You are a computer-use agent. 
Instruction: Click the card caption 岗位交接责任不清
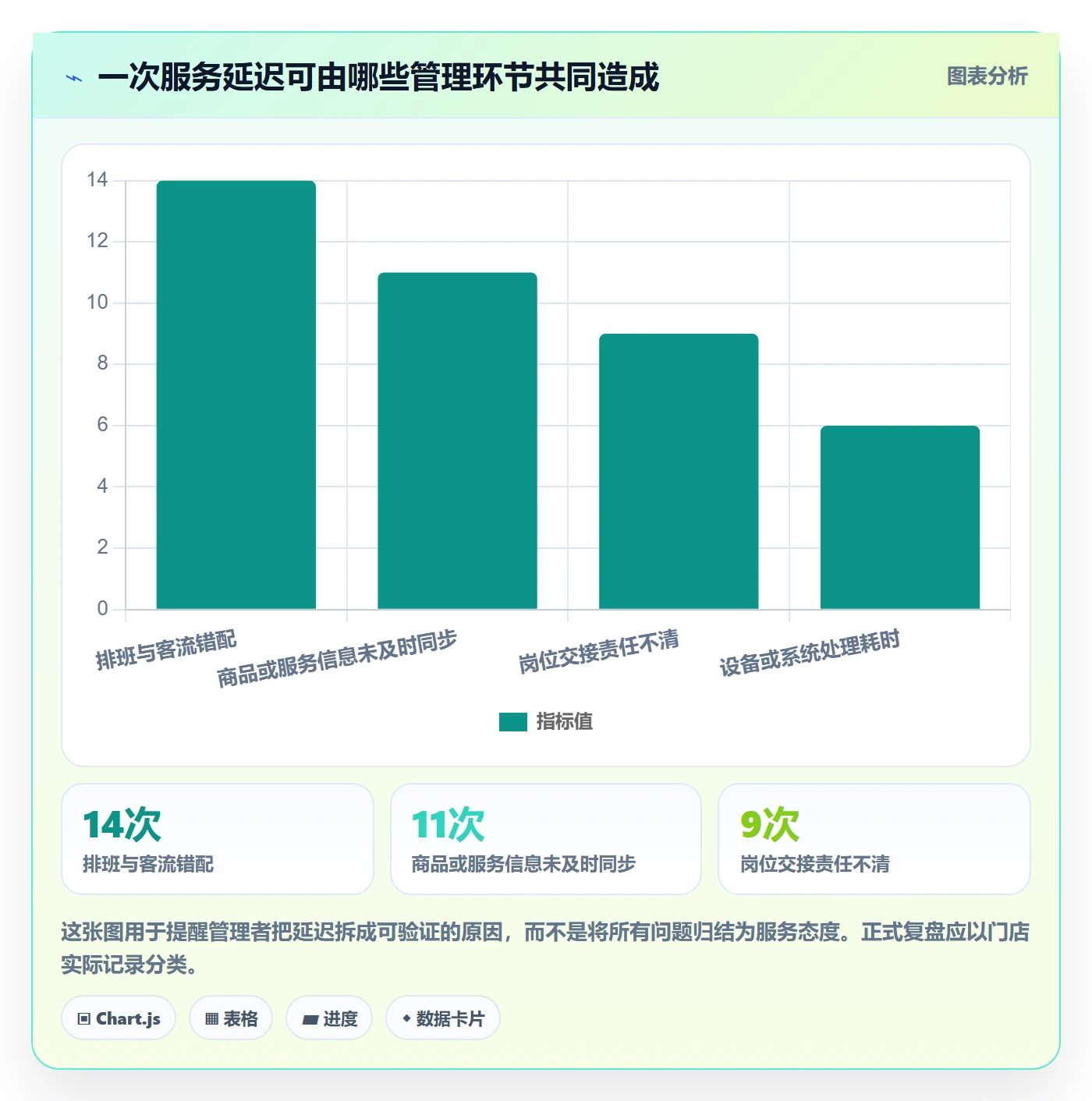pyautogui.click(x=815, y=864)
